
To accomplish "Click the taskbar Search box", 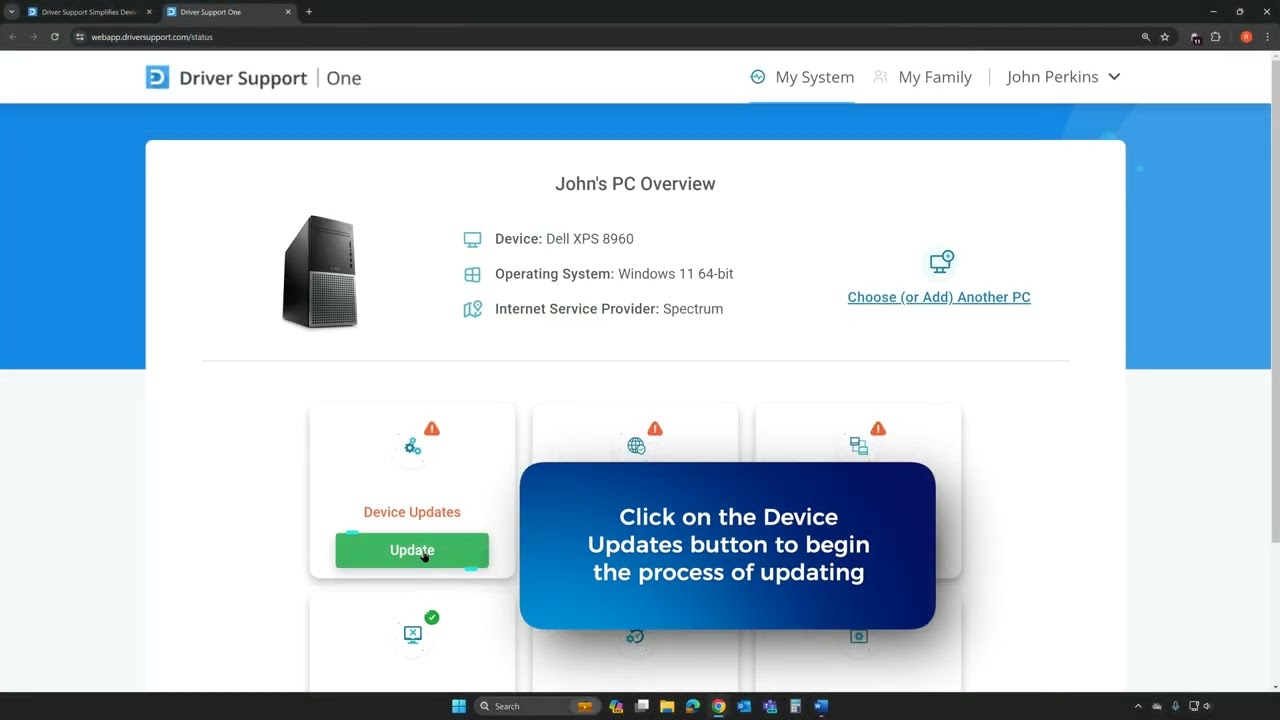I will (x=535, y=706).
